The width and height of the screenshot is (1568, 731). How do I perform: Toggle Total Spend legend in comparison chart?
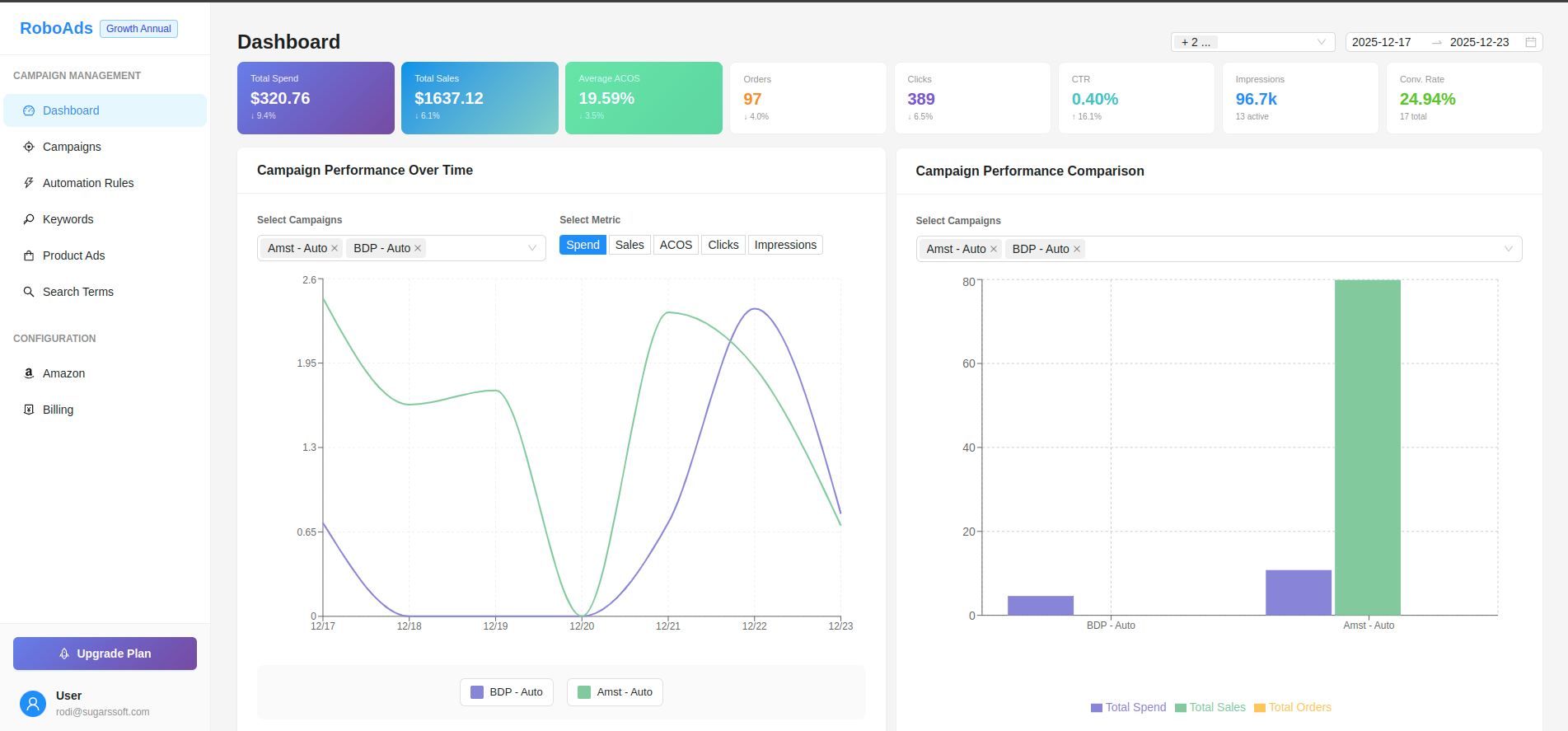(1128, 707)
